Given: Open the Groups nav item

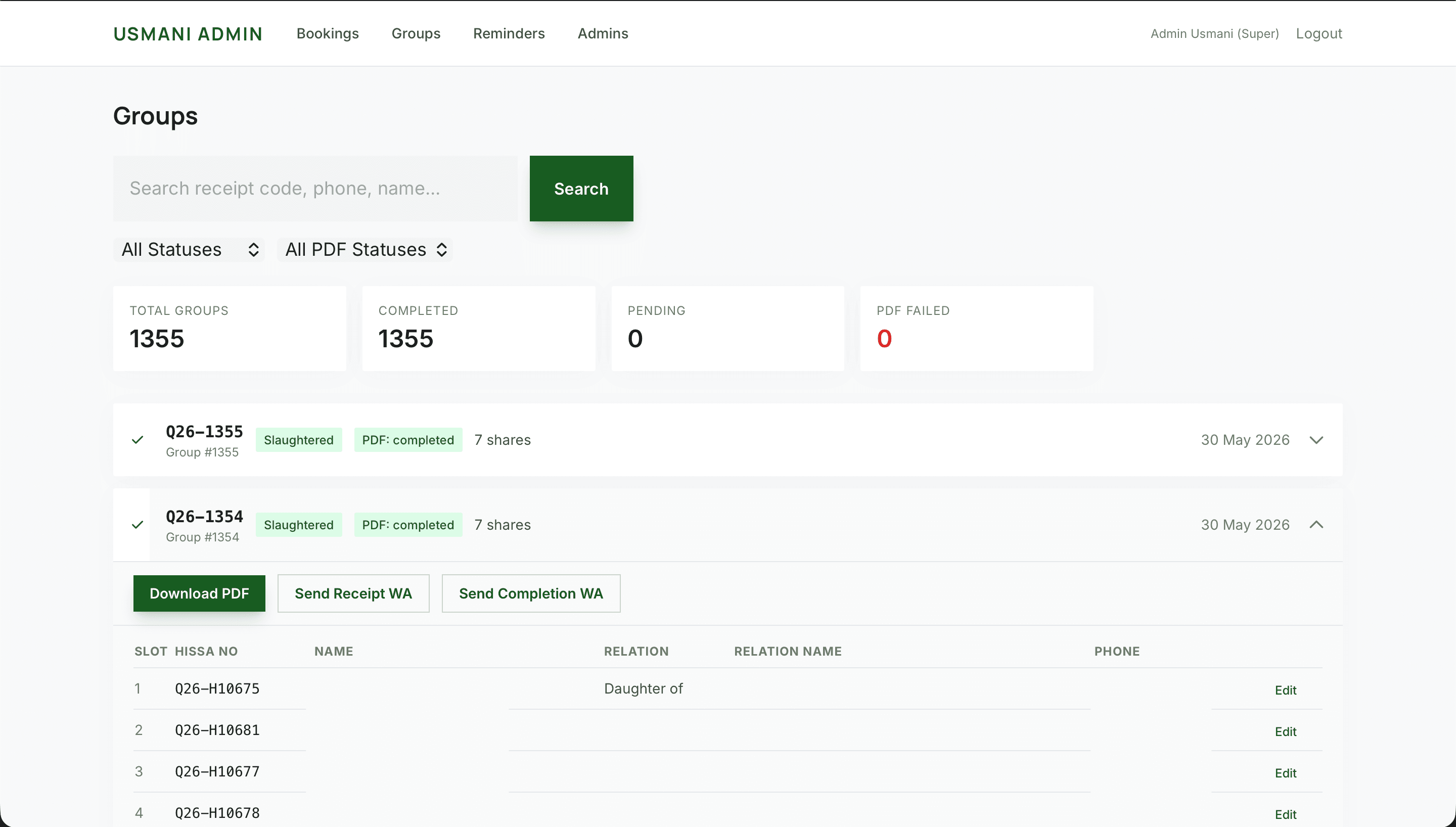Looking at the screenshot, I should [x=416, y=33].
